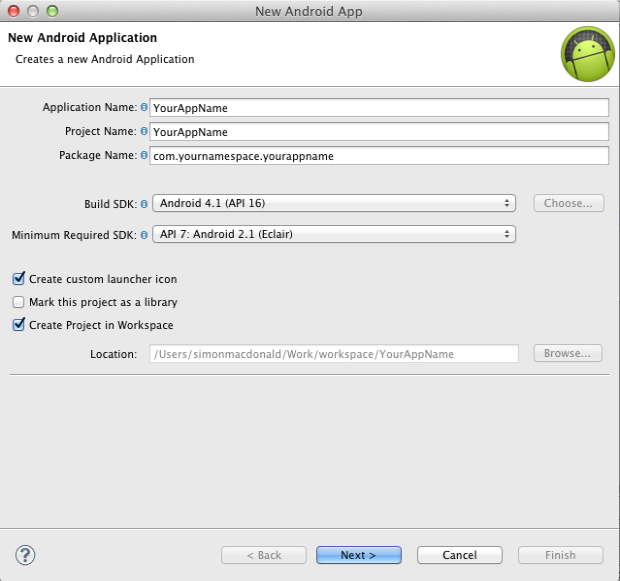The image size is (620, 581).
Task: Click info icon beside Application Name
Action: [x=144, y=108]
